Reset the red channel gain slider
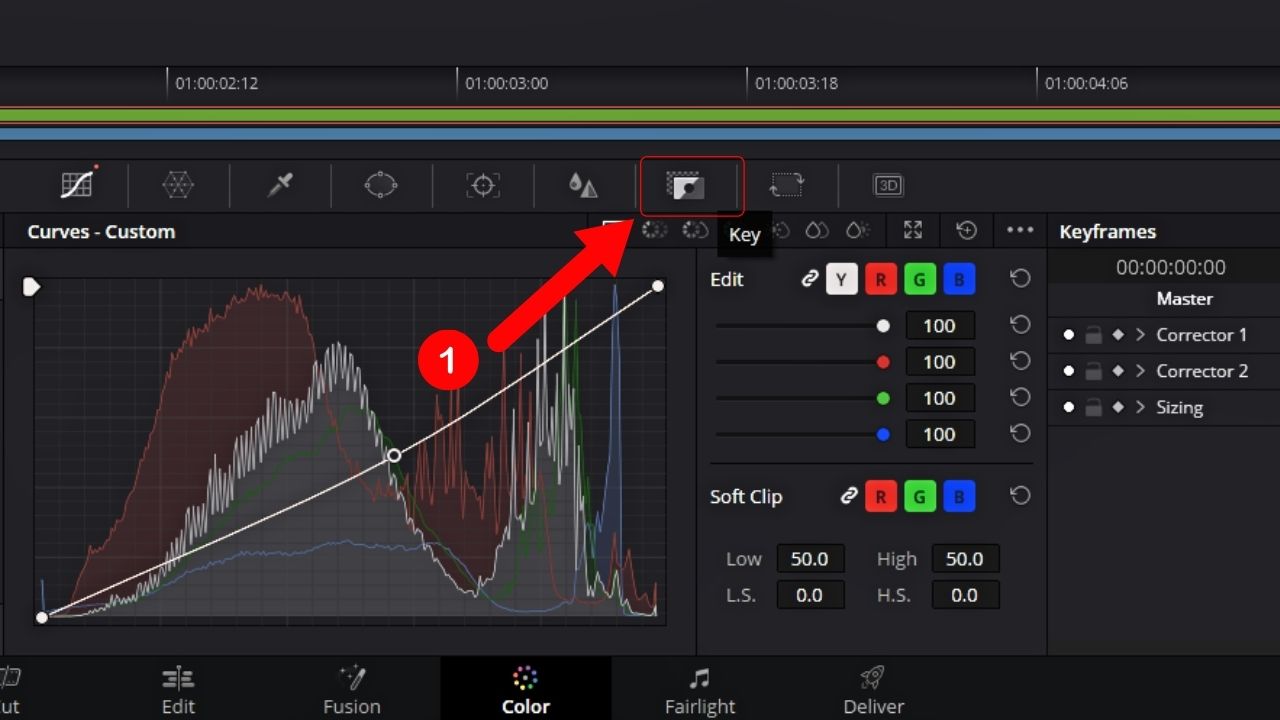Image resolution: width=1280 pixels, height=720 pixels. click(1019, 361)
